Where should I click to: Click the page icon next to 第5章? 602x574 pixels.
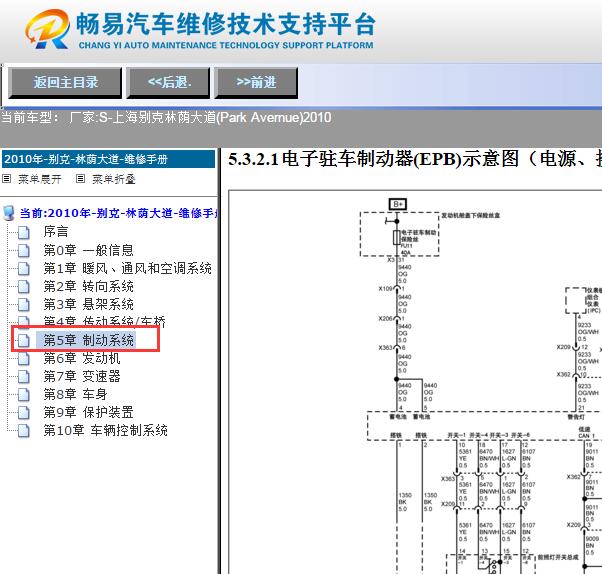(23, 341)
